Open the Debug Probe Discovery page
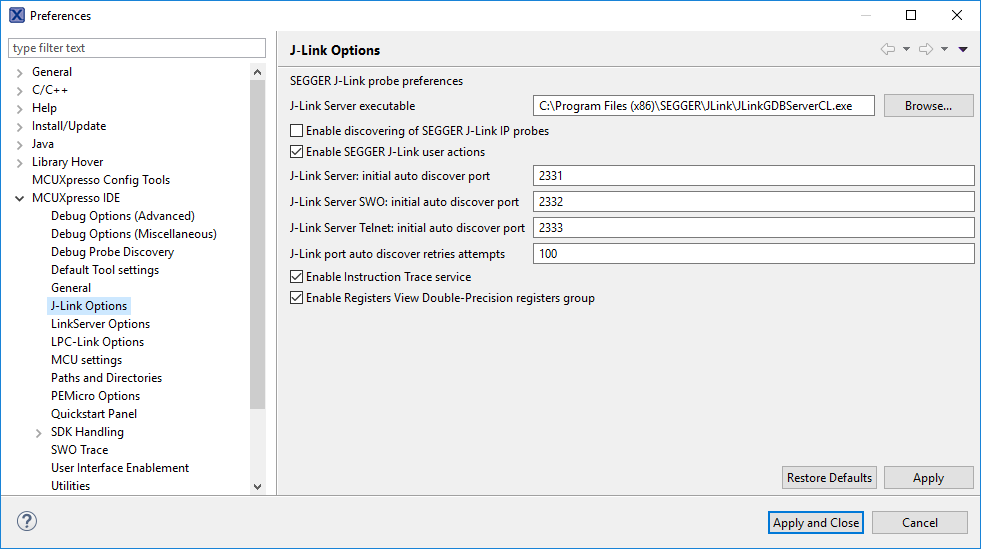Screen dimensions: 981x549 click(x=112, y=252)
